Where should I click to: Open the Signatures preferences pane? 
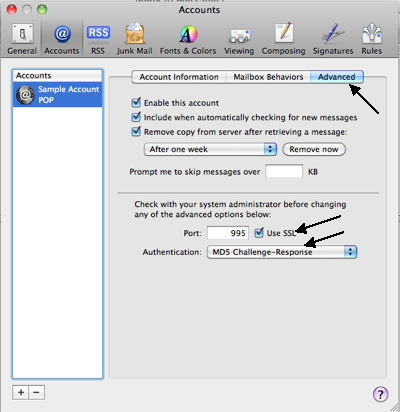[333, 39]
